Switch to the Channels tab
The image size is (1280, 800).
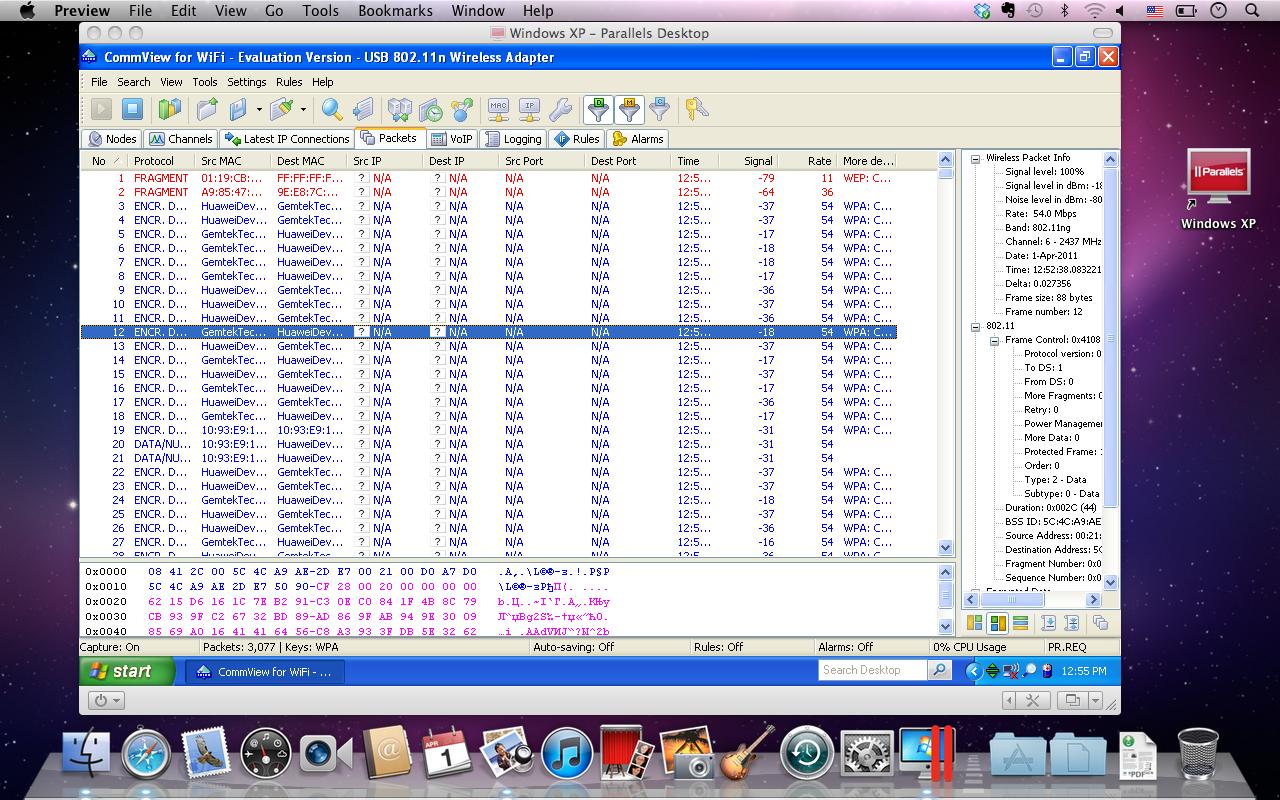(181, 139)
